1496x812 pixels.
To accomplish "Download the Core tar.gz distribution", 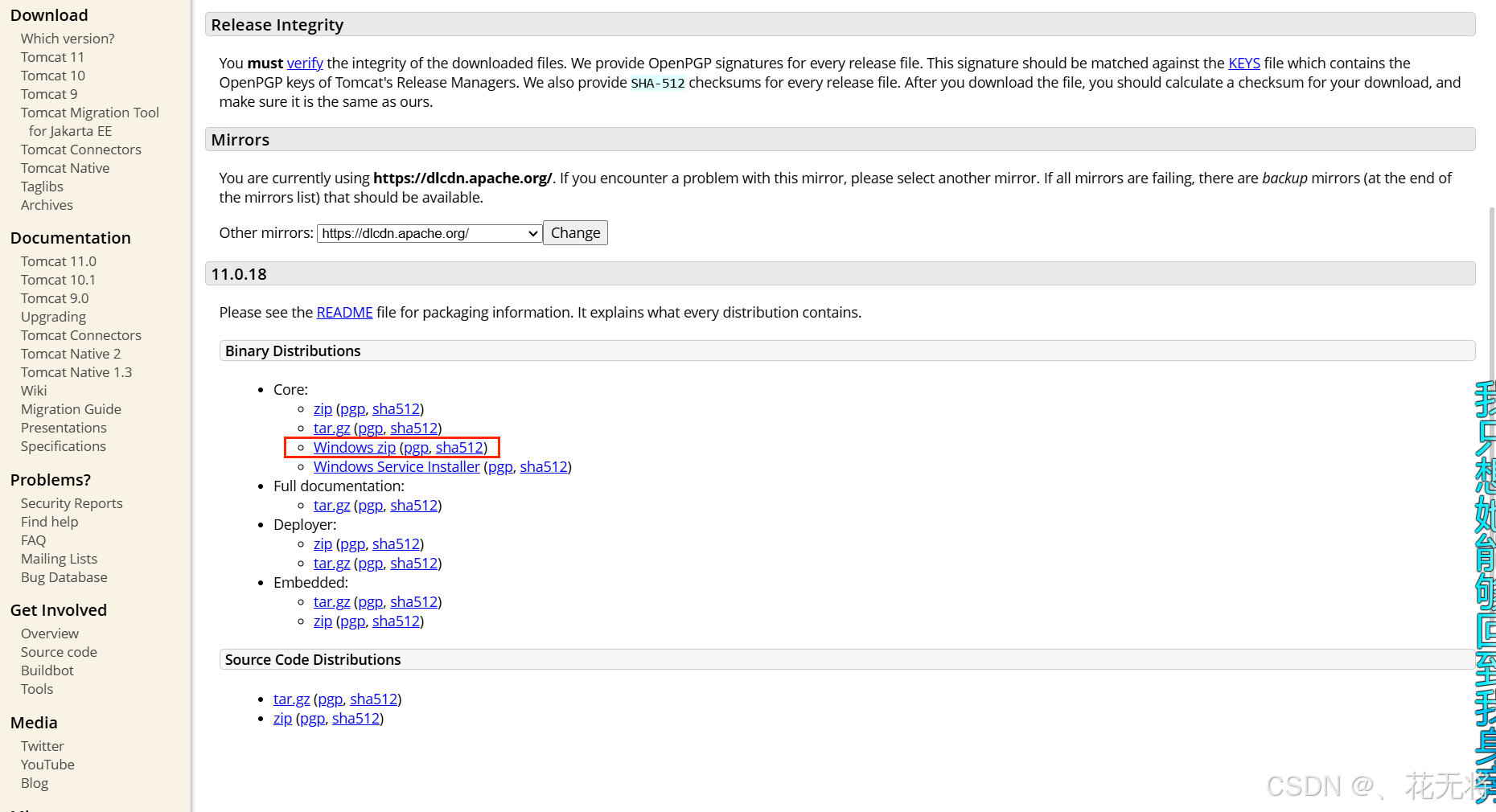I will pos(331,428).
